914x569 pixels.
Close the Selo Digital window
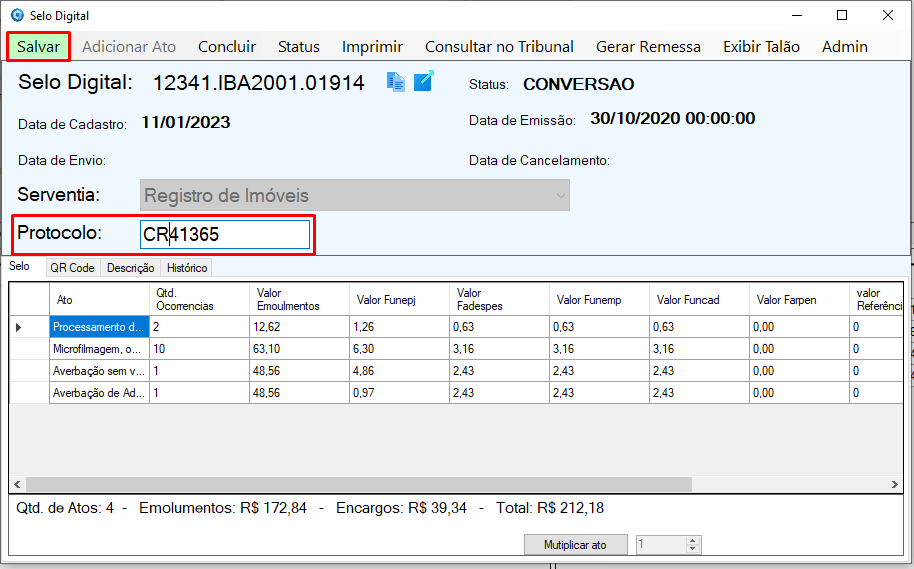tap(888, 15)
